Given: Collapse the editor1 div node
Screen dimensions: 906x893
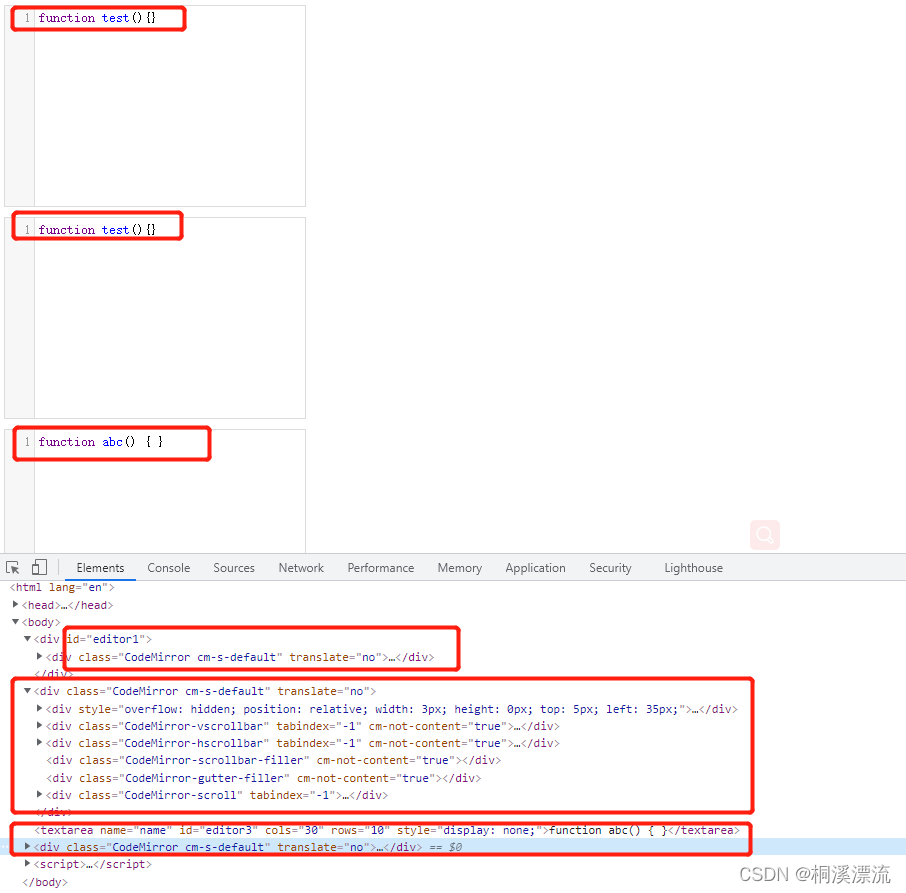Looking at the screenshot, I should tap(27, 639).
